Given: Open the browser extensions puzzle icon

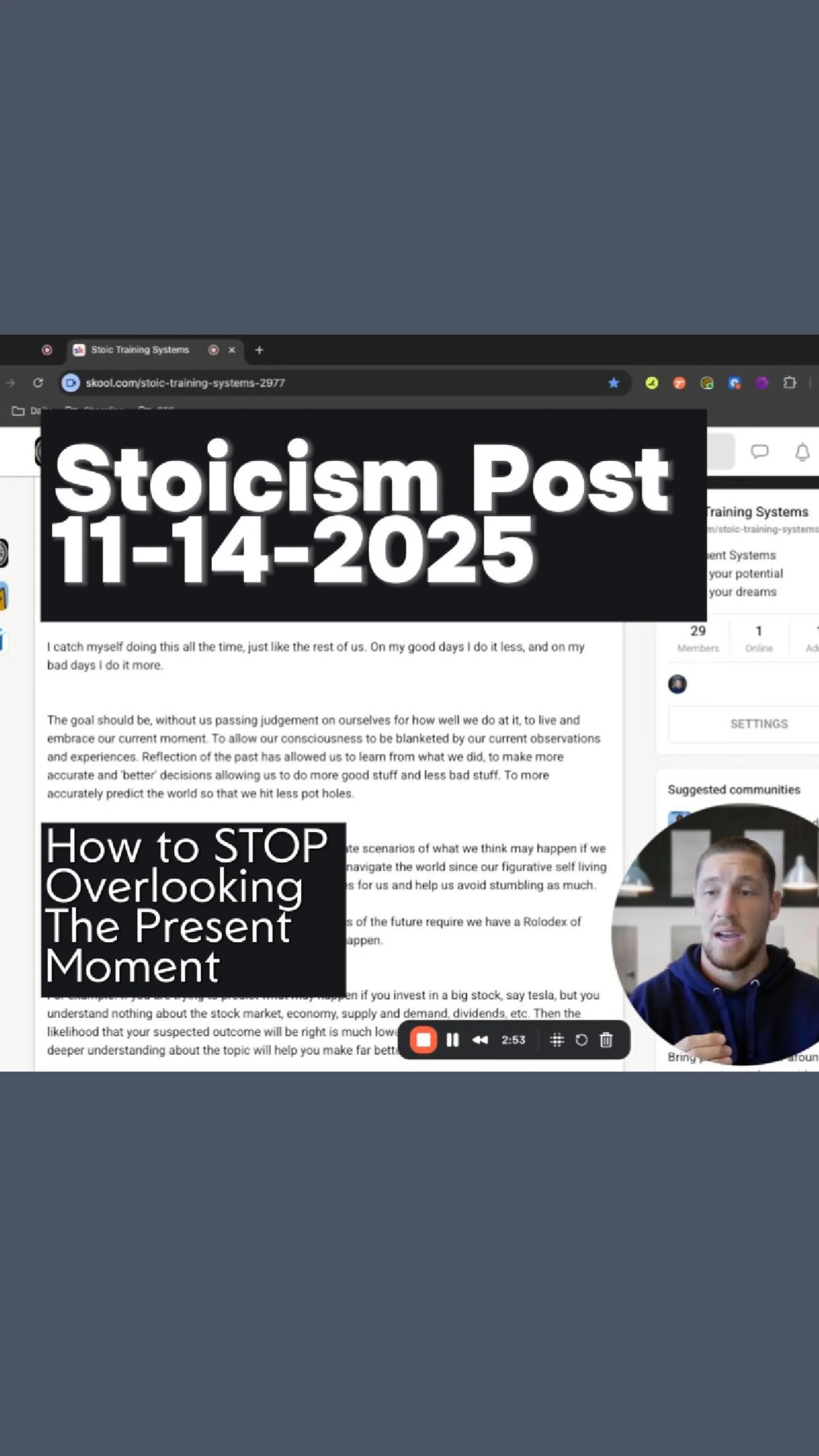Looking at the screenshot, I should click(790, 383).
